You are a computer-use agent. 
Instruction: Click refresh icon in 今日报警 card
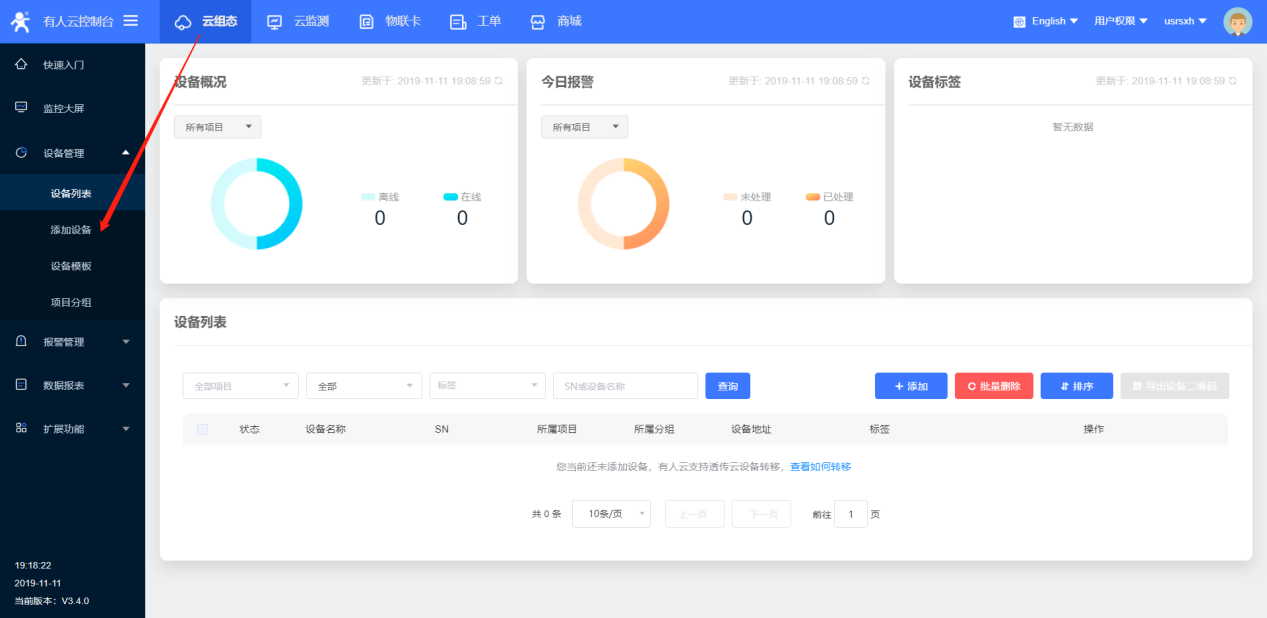865,81
